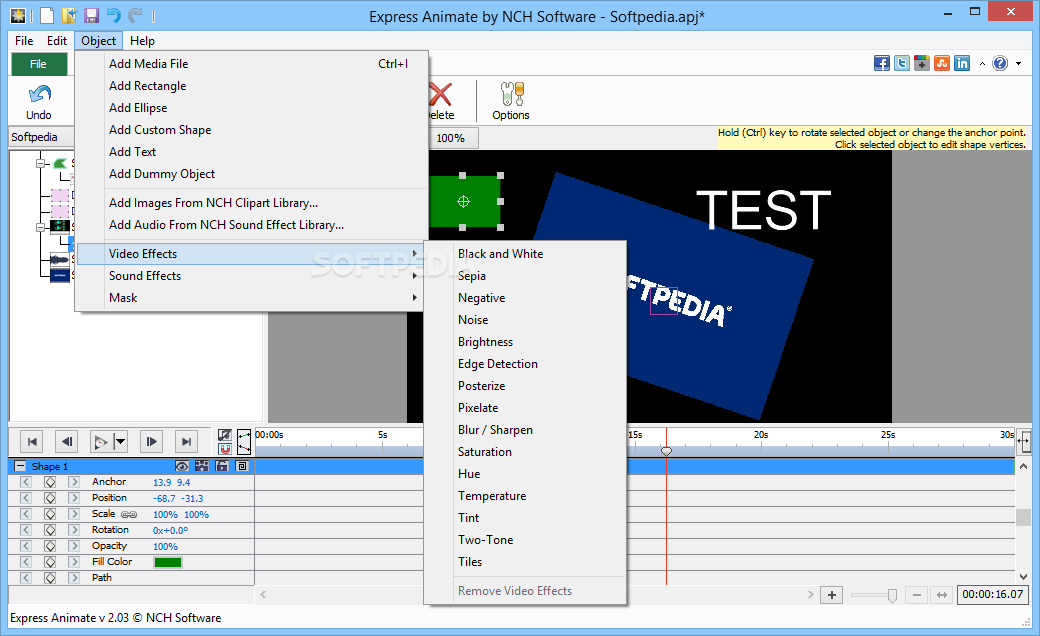This screenshot has width=1040, height=636.
Task: Go to next Path keyframe arrow
Action: pos(74,578)
